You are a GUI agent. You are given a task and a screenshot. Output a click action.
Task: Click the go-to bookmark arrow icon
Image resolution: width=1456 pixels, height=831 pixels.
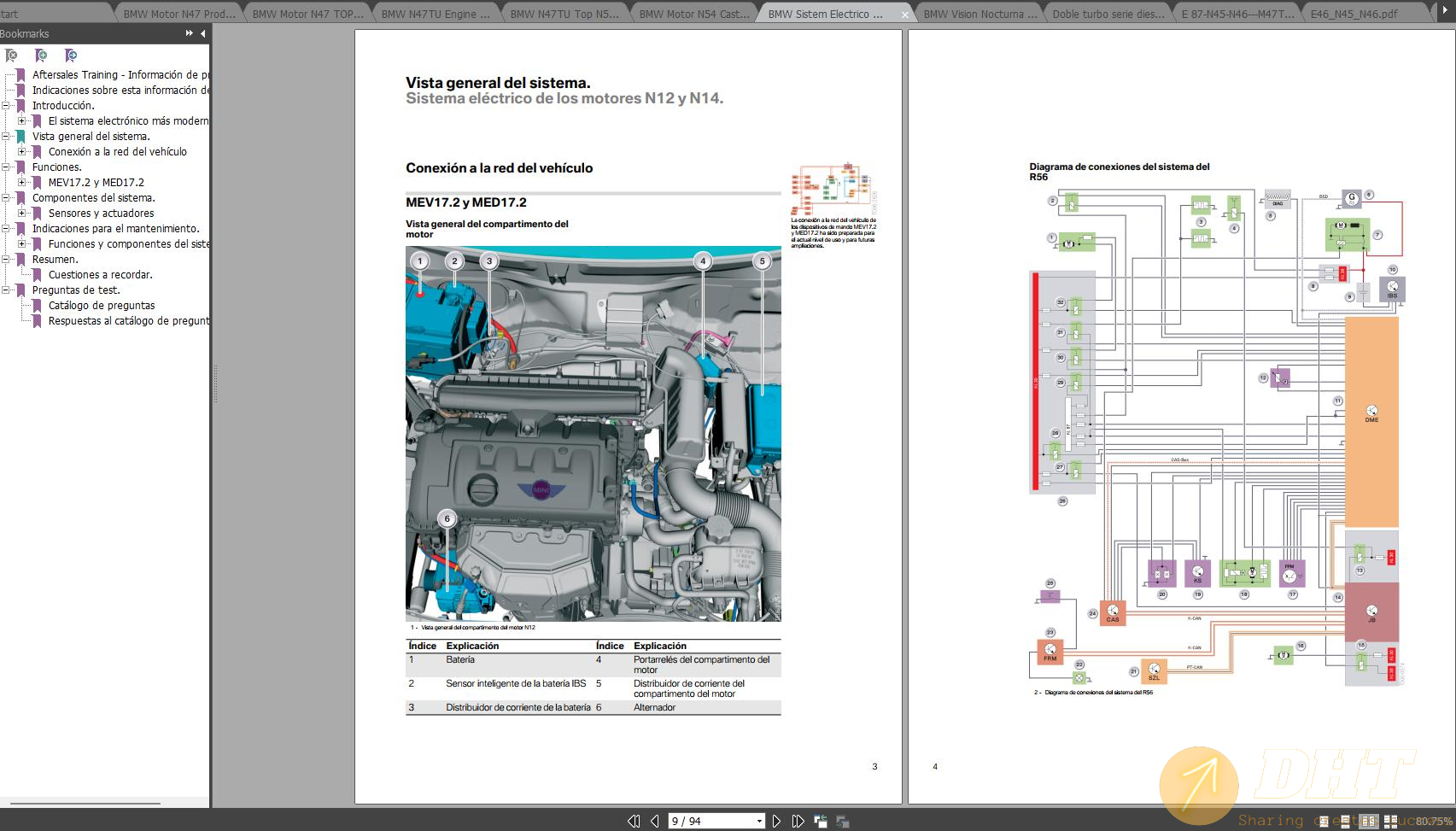pos(72,56)
